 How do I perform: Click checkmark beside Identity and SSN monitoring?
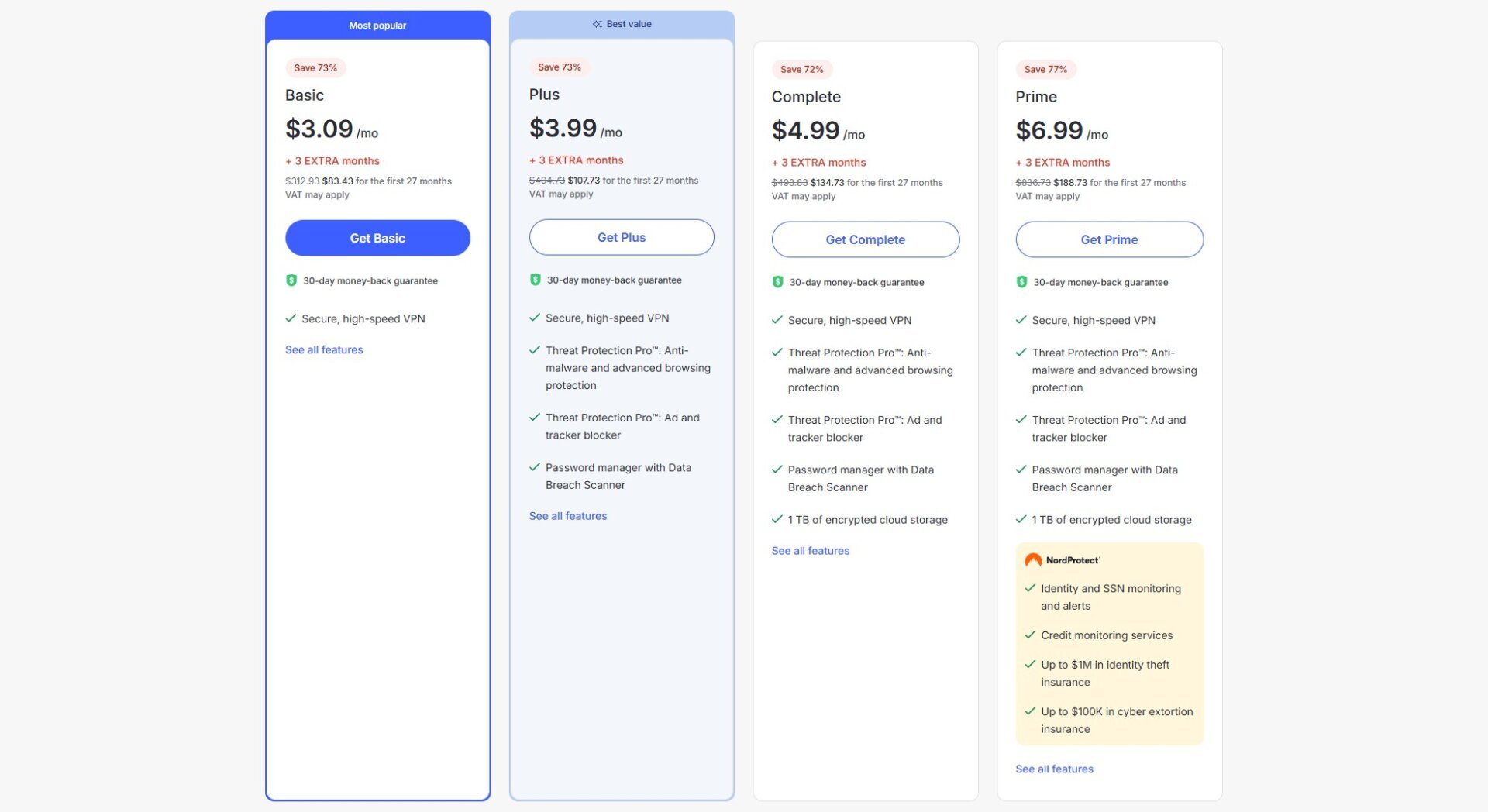tap(1031, 589)
